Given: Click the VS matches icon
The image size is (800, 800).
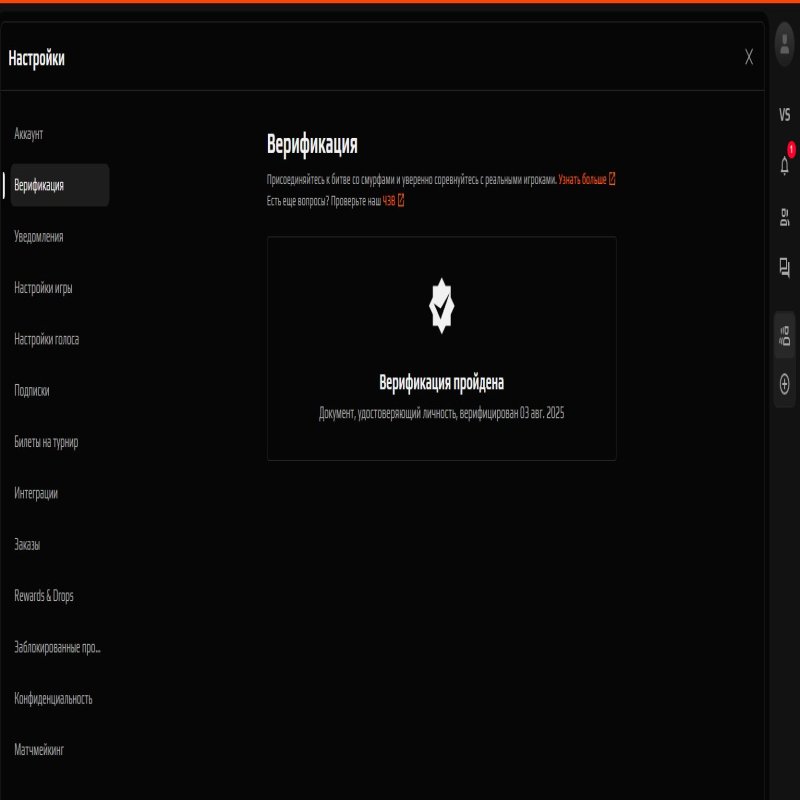Looking at the screenshot, I should [x=784, y=115].
